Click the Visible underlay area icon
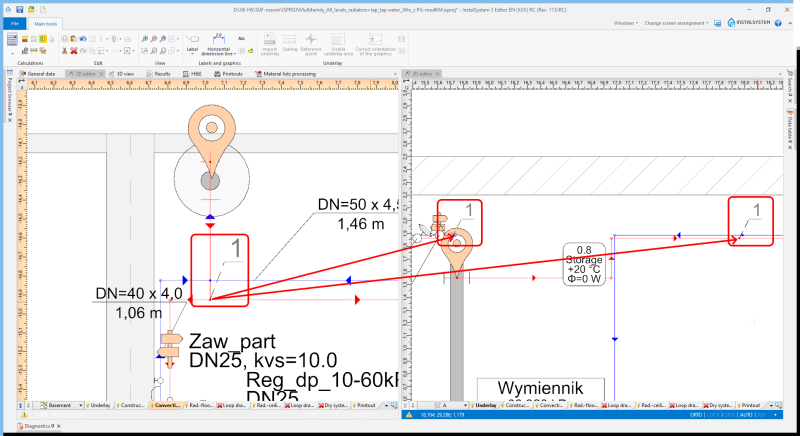Screen dimensions: 800x436 [x=338, y=40]
